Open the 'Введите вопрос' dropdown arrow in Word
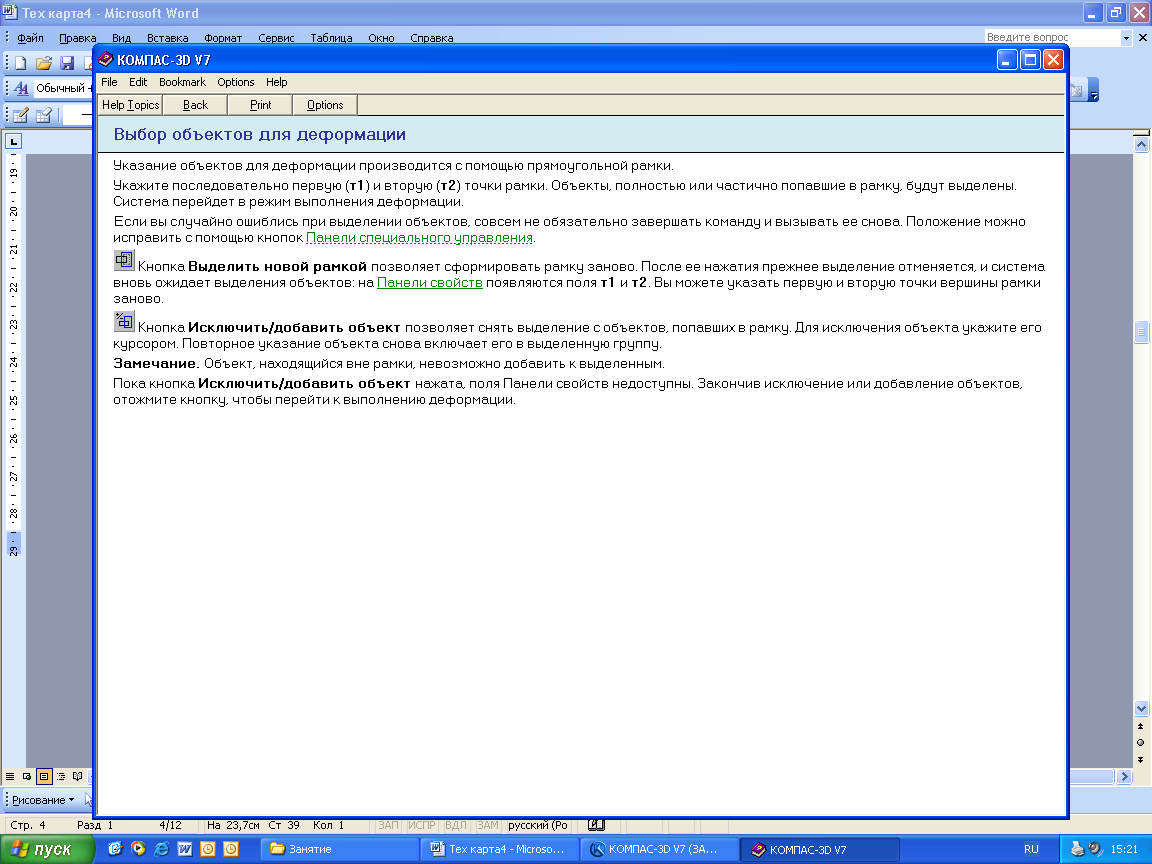1152x864 pixels. pyautogui.click(x=1126, y=37)
